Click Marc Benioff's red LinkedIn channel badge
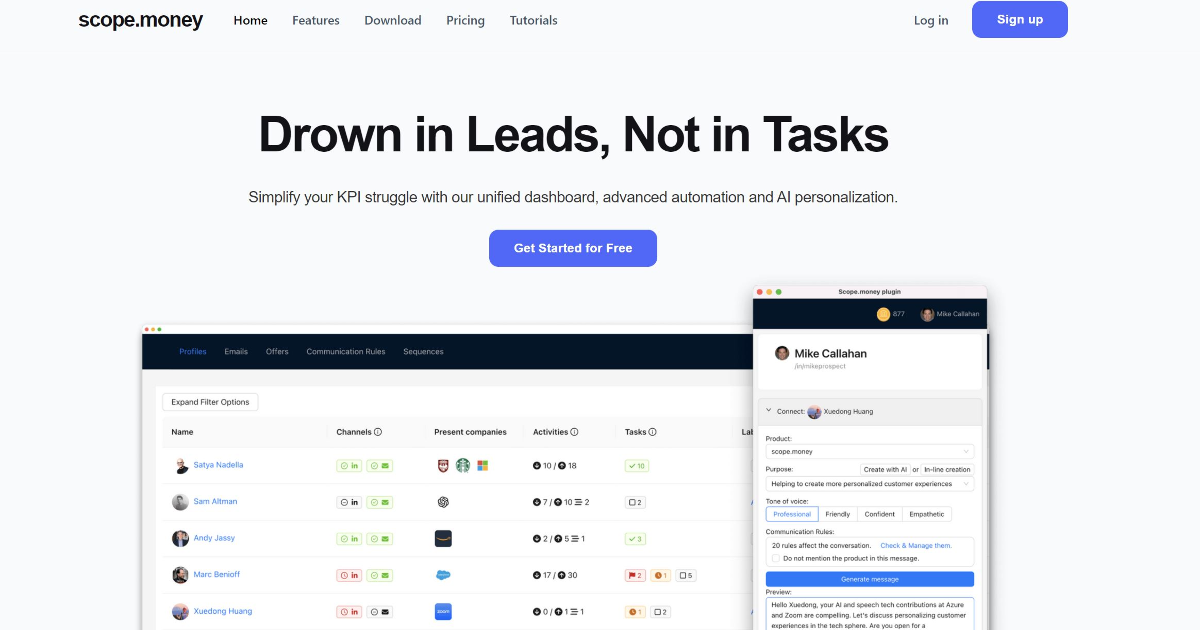The height and width of the screenshot is (630, 1200). 348,575
